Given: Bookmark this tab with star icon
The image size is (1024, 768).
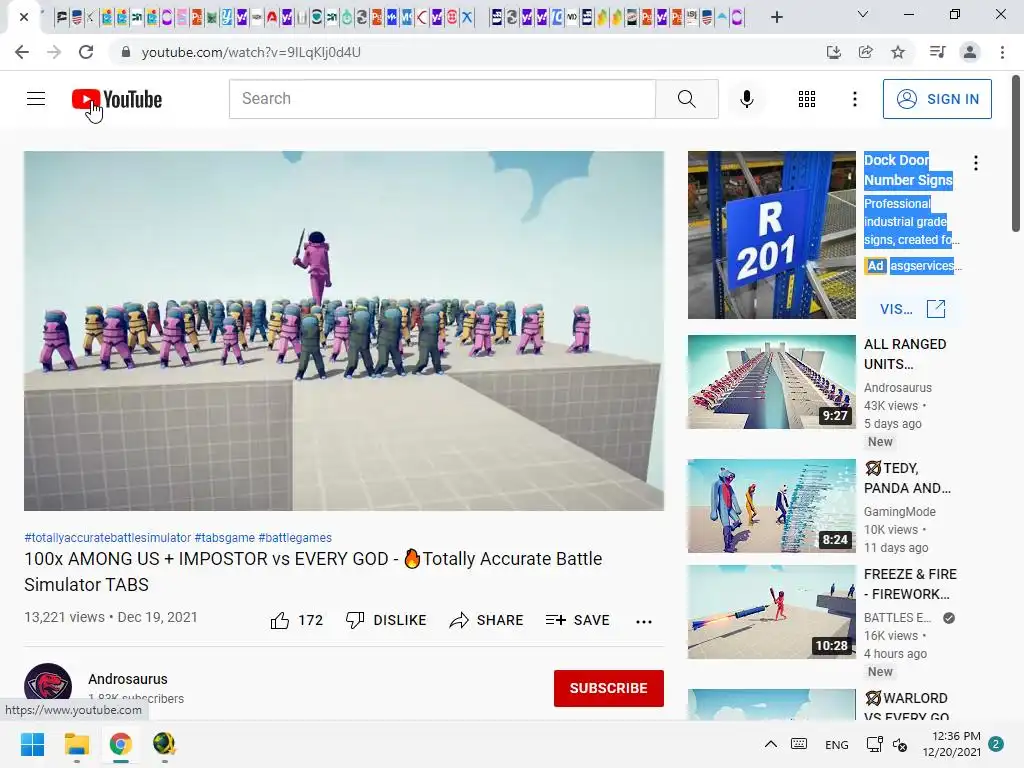Looking at the screenshot, I should pos(898,52).
